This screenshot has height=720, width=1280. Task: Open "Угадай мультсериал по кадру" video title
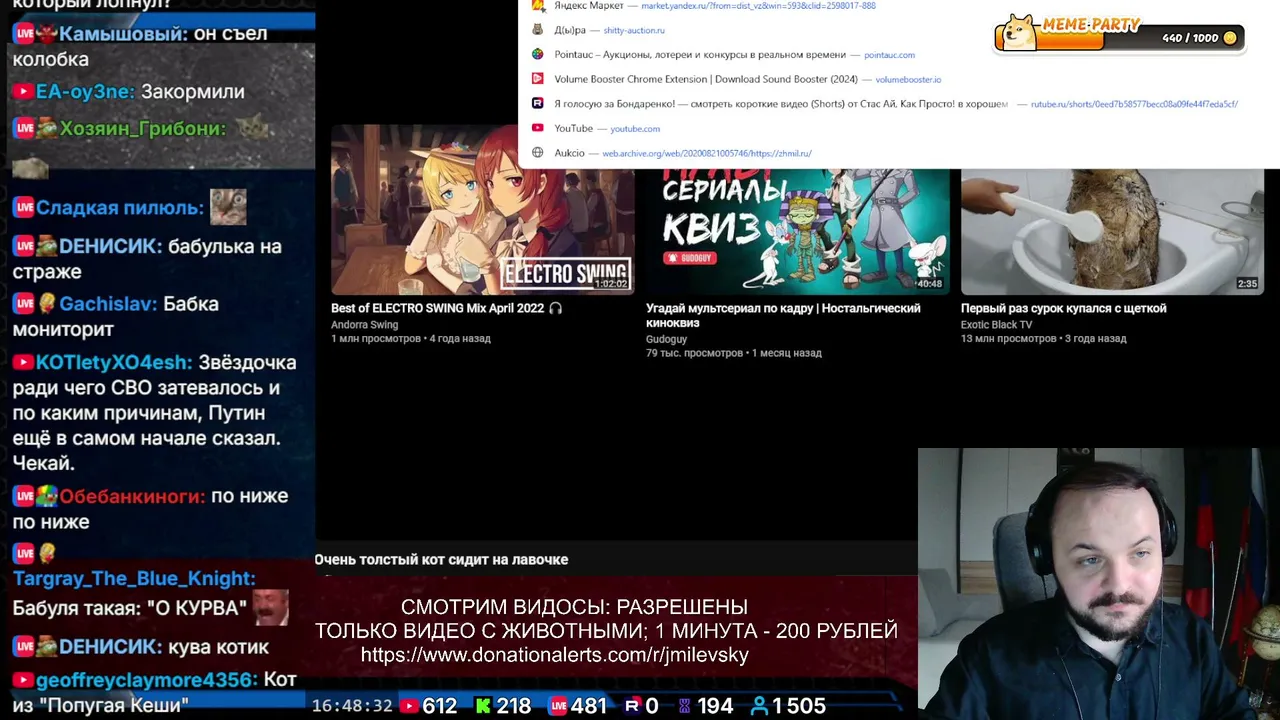(x=783, y=316)
